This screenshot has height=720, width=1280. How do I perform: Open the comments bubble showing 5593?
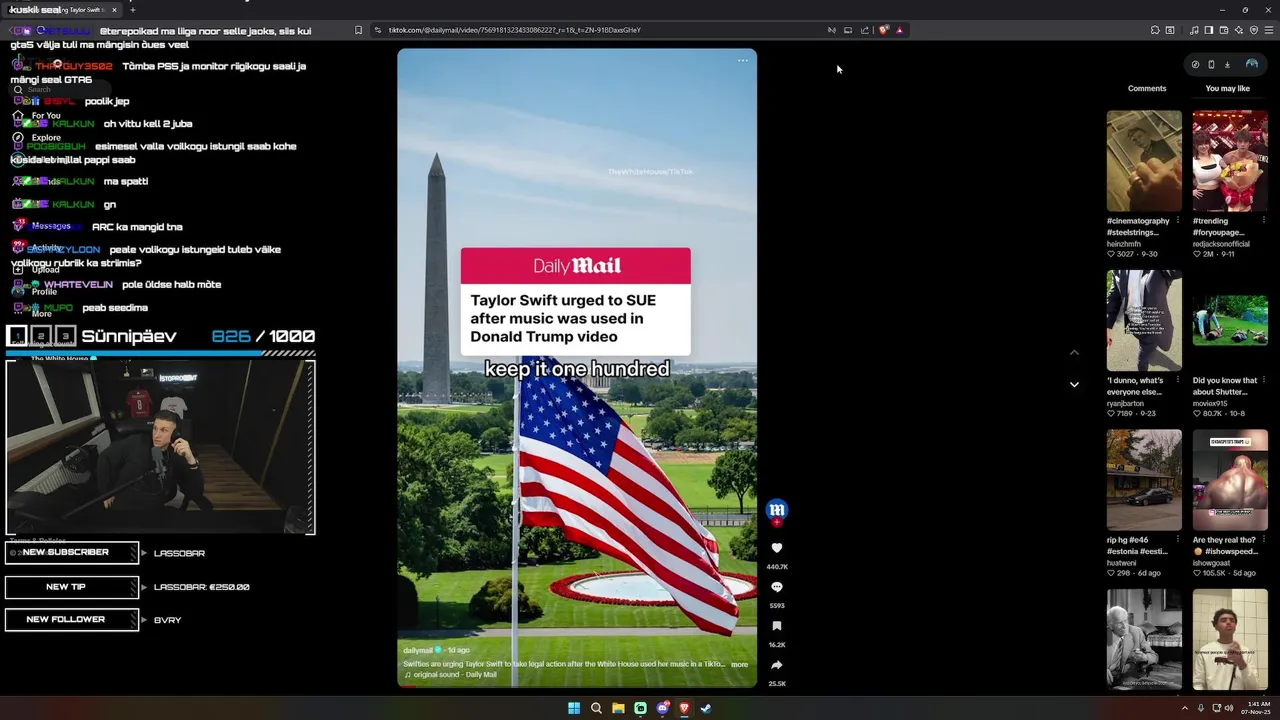pos(777,587)
